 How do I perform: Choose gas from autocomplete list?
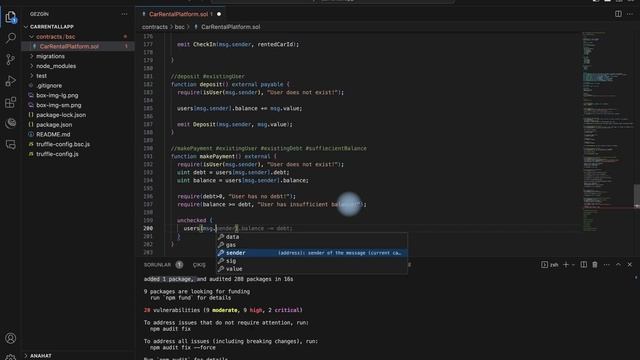312,245
